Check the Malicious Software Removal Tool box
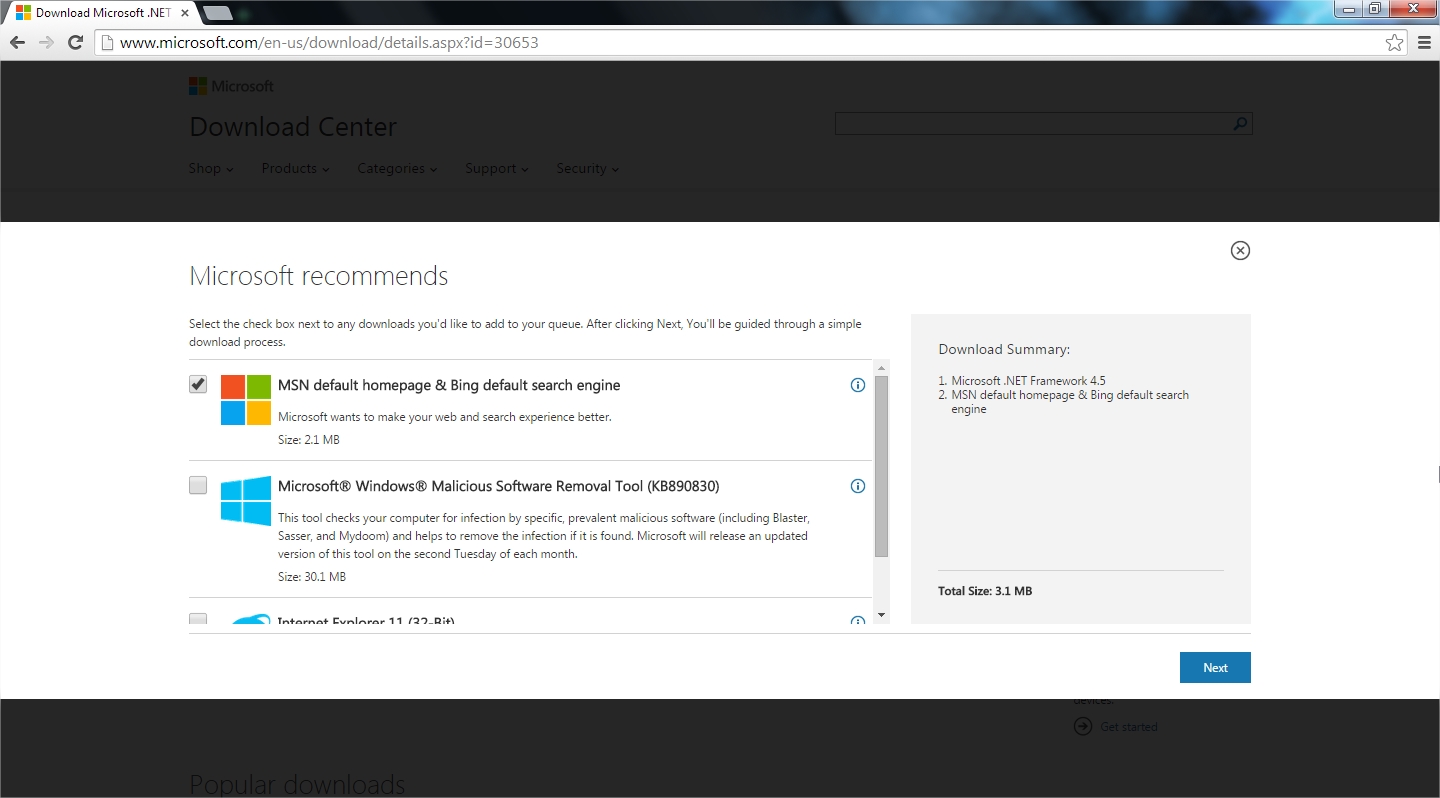The image size is (1440, 798). point(198,486)
